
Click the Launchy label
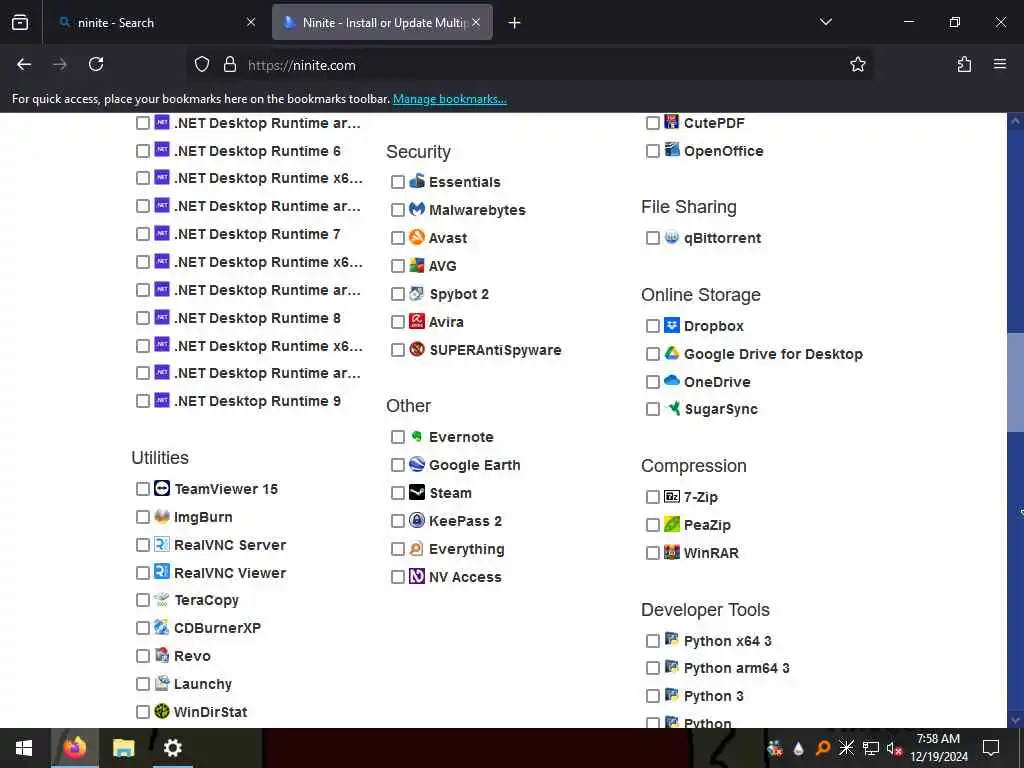coord(202,684)
